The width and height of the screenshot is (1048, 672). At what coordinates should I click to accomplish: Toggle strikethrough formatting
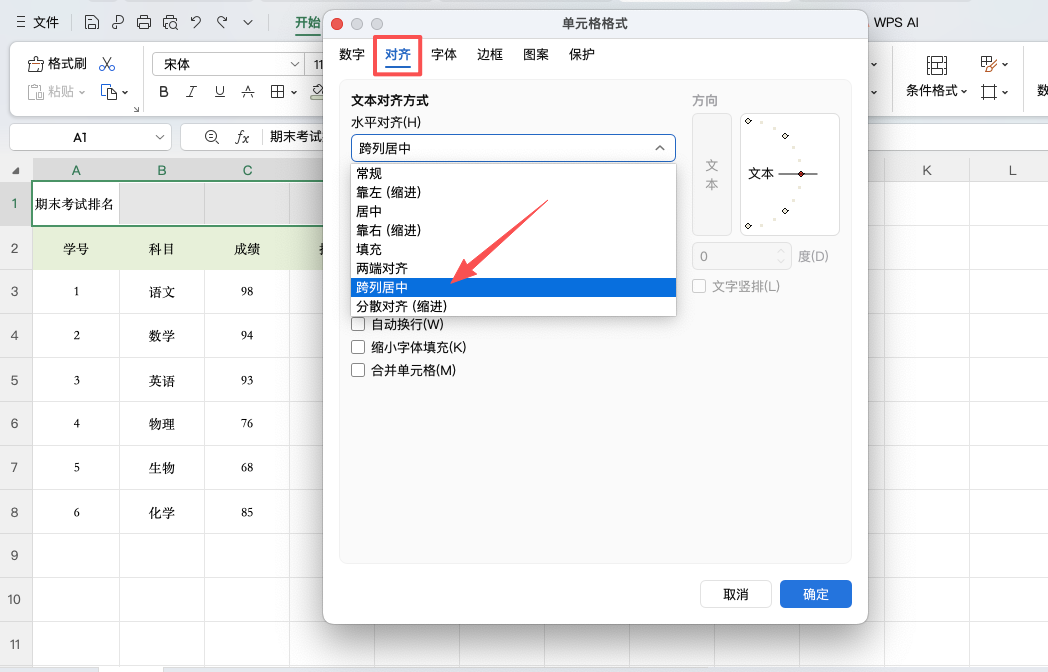(247, 91)
